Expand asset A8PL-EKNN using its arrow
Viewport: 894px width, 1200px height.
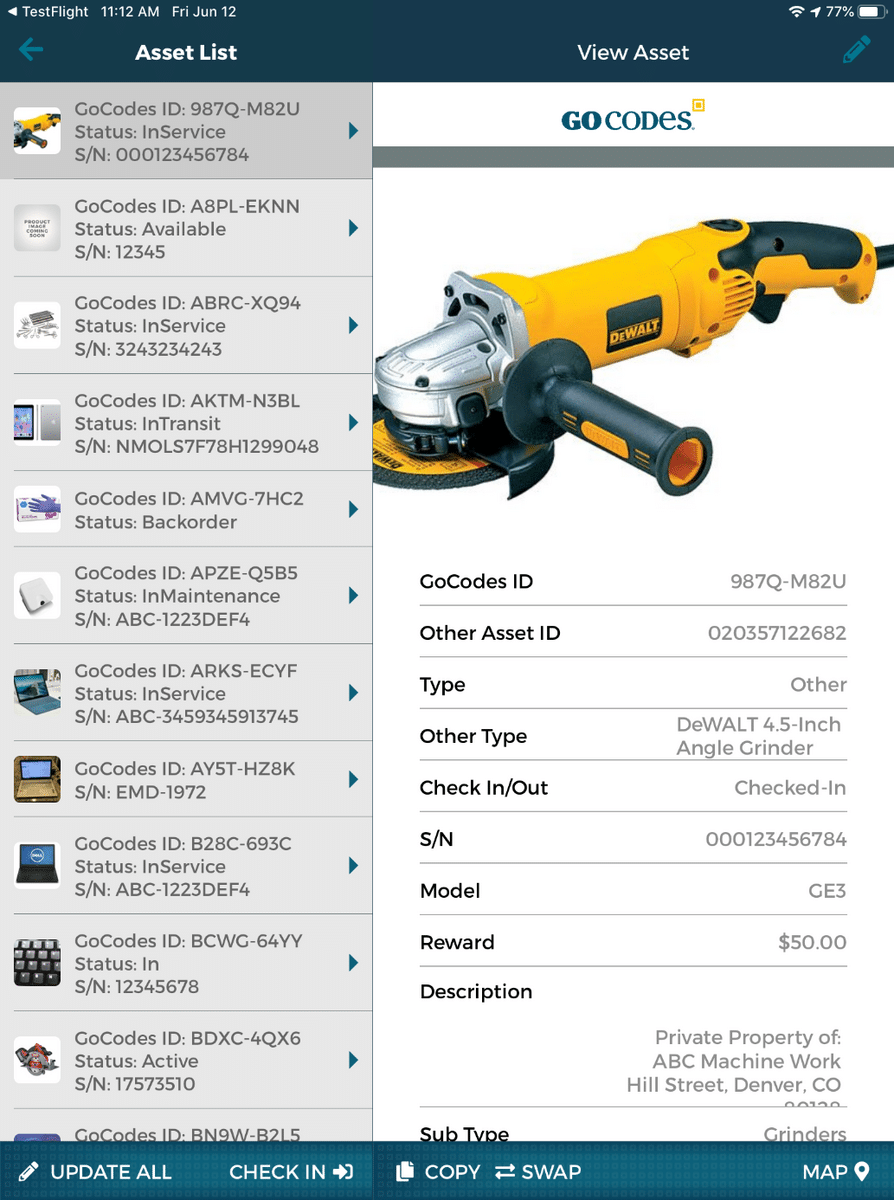[353, 229]
